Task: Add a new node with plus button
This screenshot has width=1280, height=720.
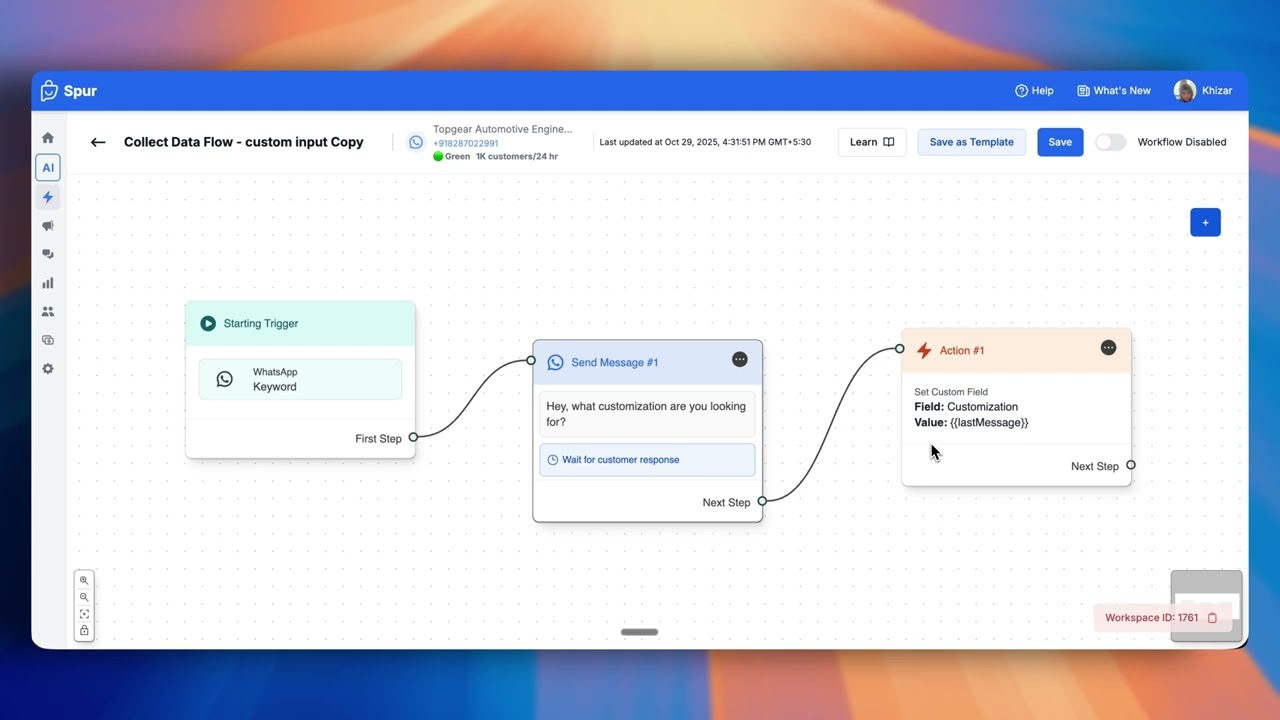Action: [x=1205, y=223]
